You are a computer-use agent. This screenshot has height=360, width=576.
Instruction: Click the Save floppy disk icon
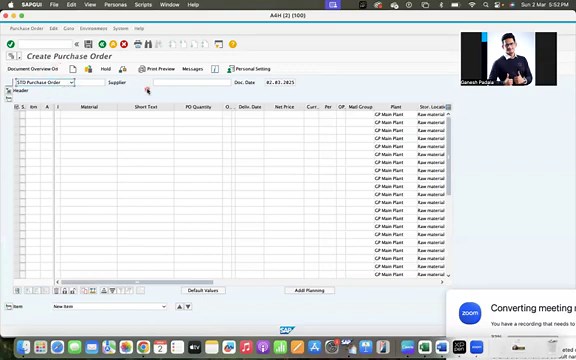point(88,44)
